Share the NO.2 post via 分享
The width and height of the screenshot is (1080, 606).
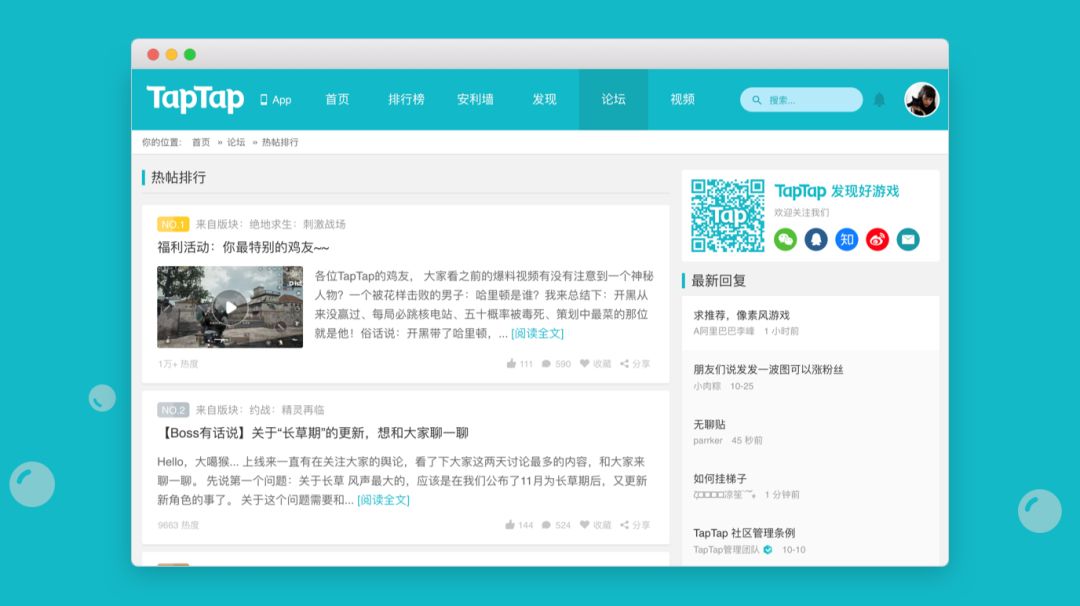point(635,525)
